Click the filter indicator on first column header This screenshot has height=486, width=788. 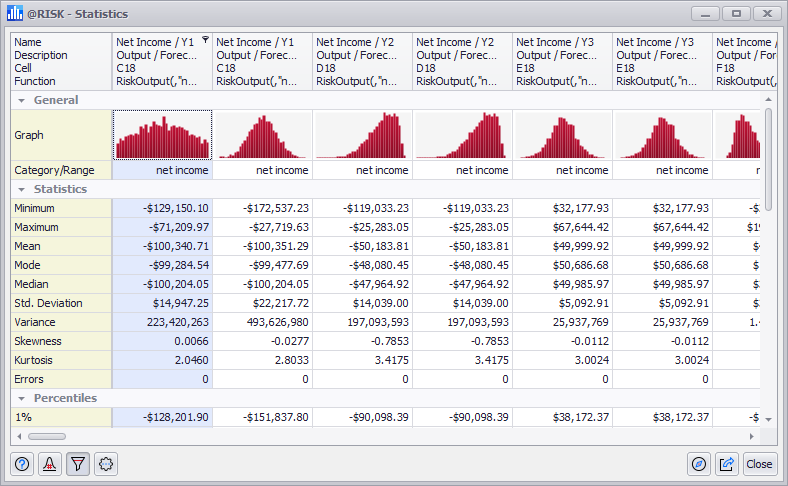(205, 41)
